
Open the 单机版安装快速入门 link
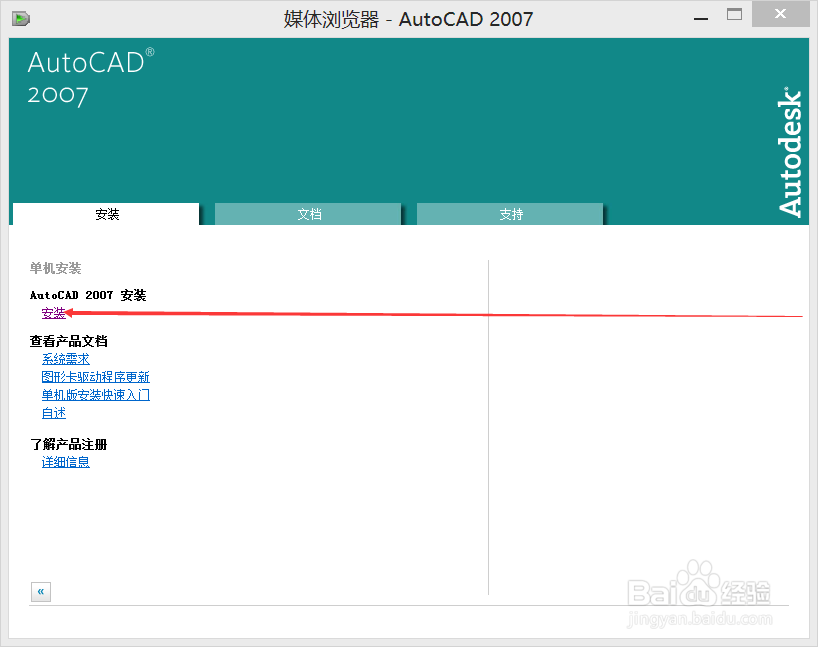(x=95, y=395)
